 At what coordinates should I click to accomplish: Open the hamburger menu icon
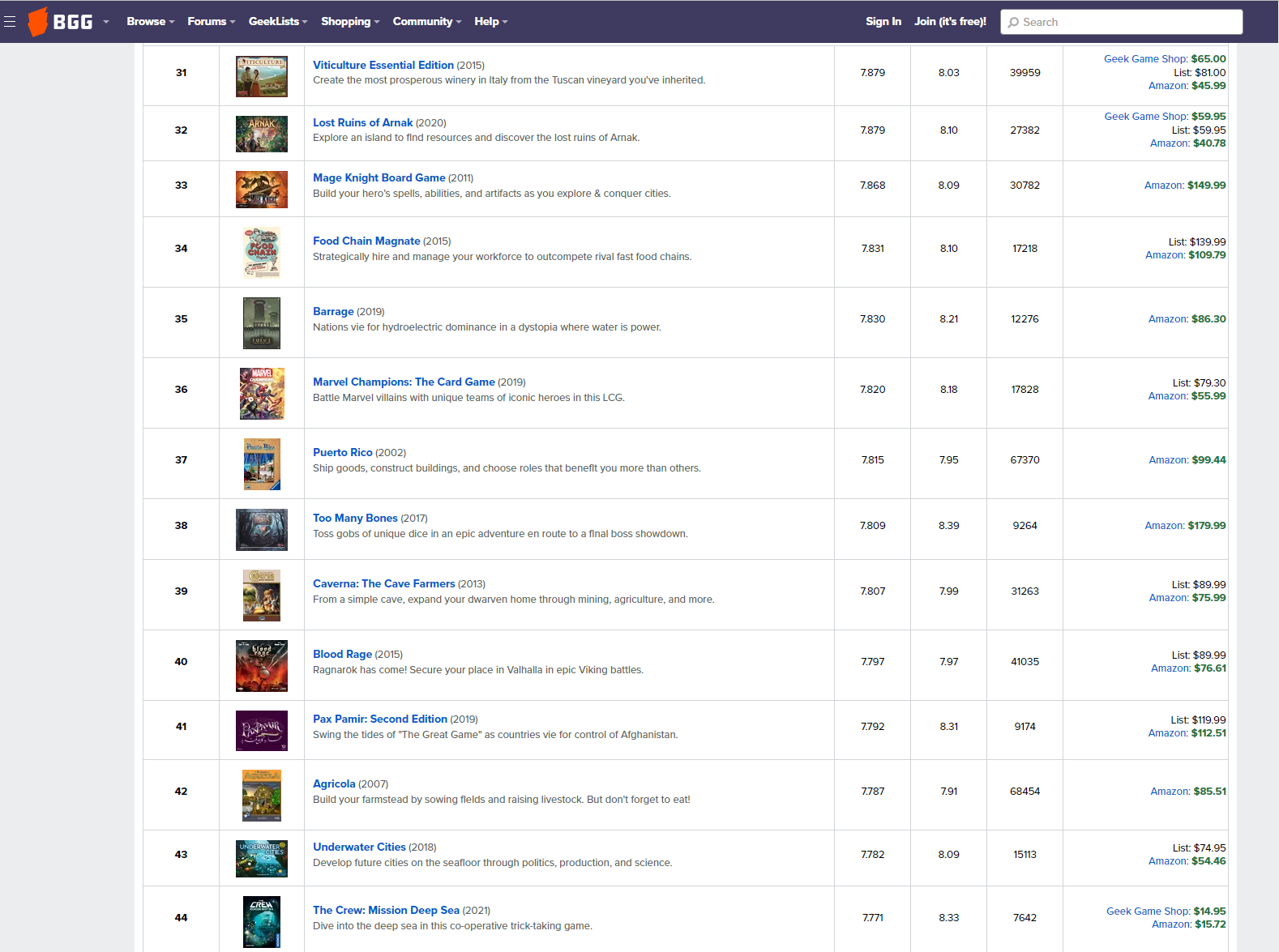pyautogui.click(x=10, y=22)
